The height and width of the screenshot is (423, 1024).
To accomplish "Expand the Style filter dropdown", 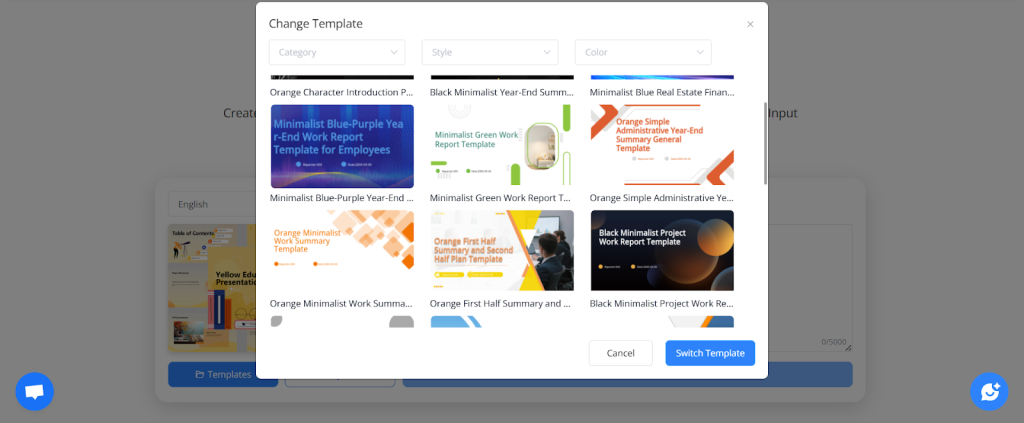I will pos(489,52).
